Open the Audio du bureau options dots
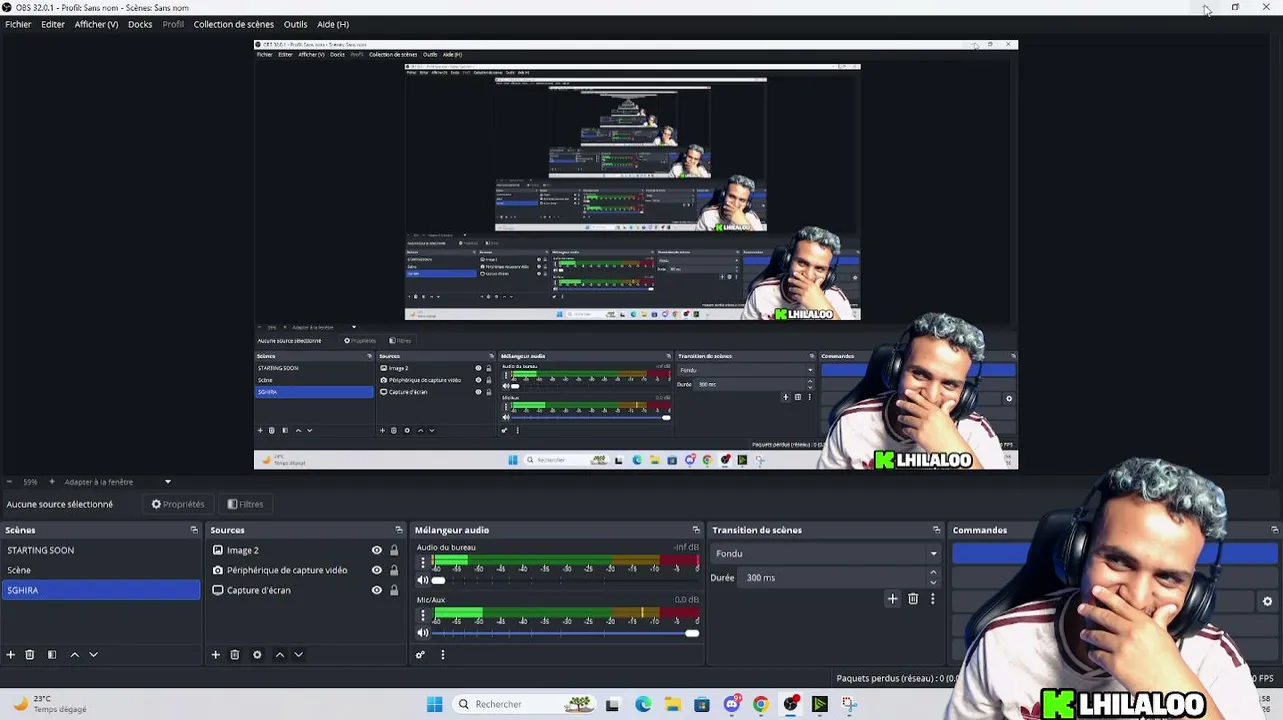 click(x=422, y=564)
